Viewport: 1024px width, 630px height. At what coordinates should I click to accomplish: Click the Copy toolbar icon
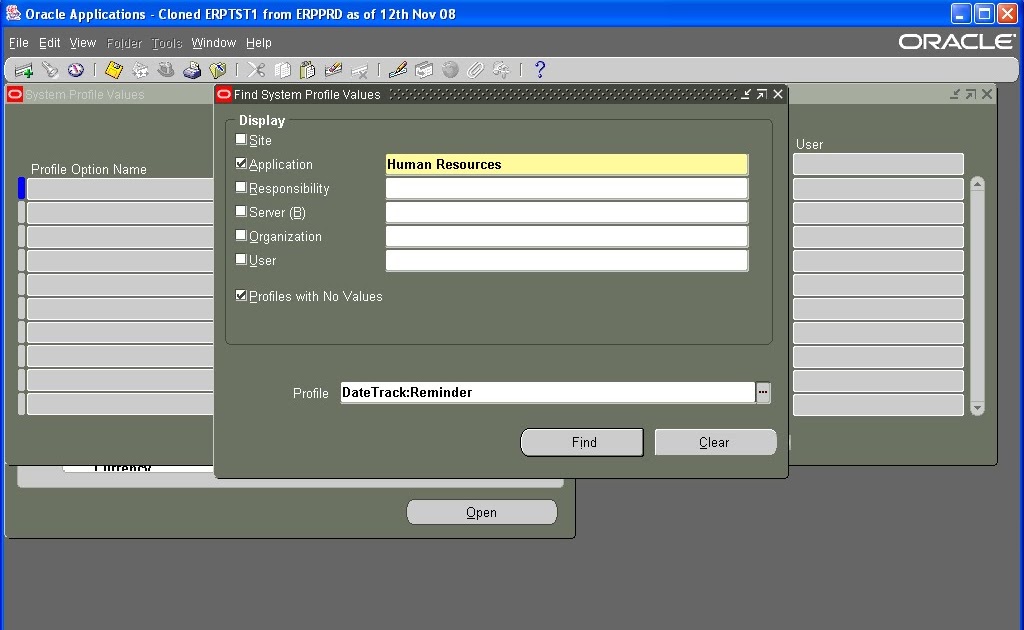[x=282, y=70]
